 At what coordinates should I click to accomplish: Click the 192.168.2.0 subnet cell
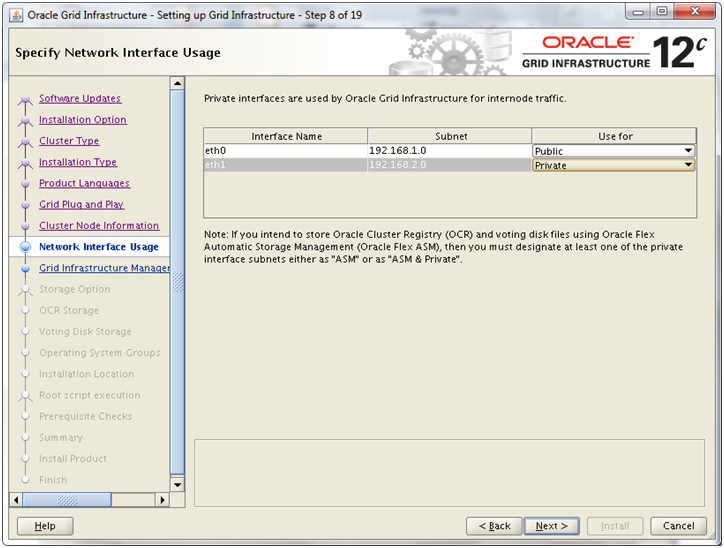click(x=449, y=165)
